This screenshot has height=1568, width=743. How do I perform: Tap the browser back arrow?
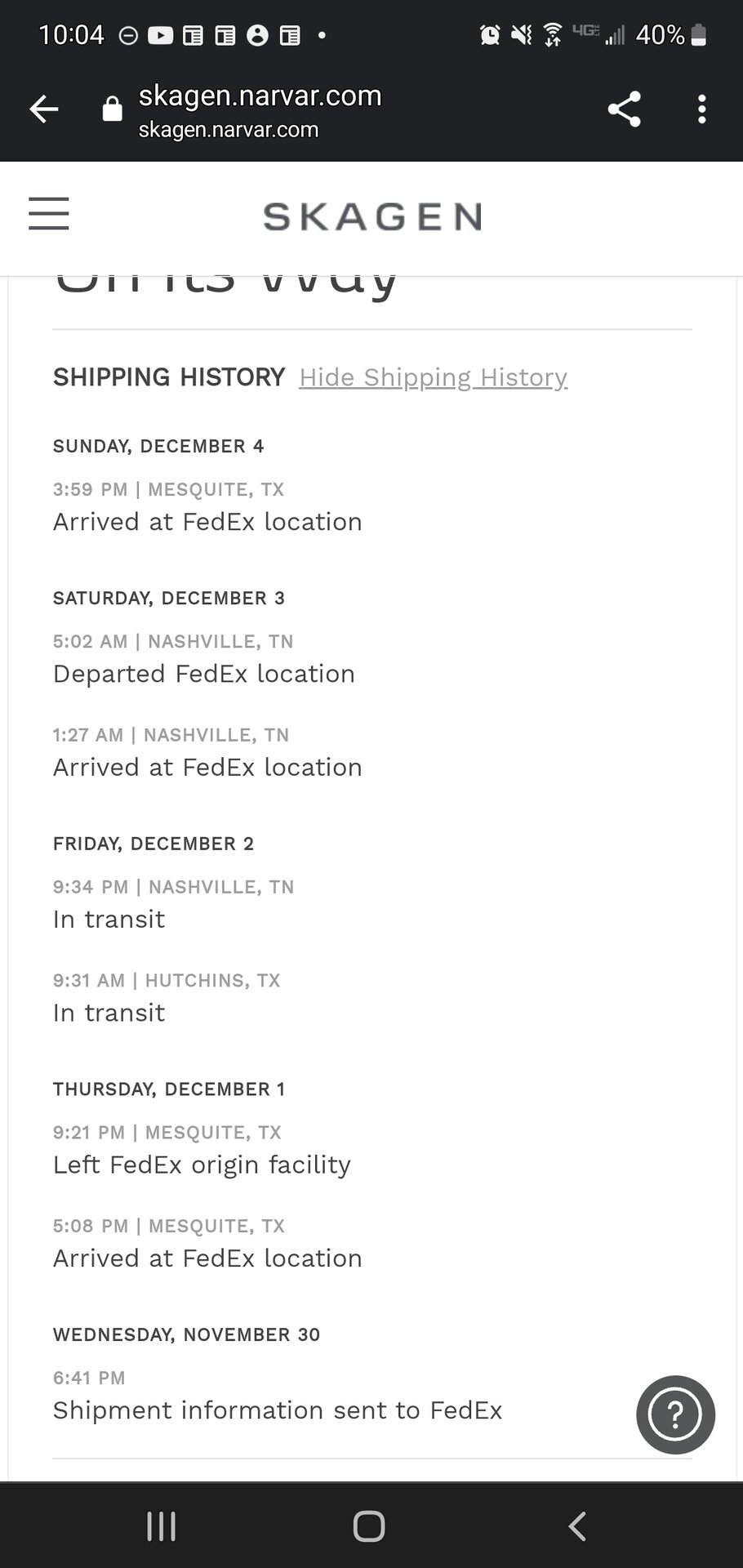coord(44,109)
